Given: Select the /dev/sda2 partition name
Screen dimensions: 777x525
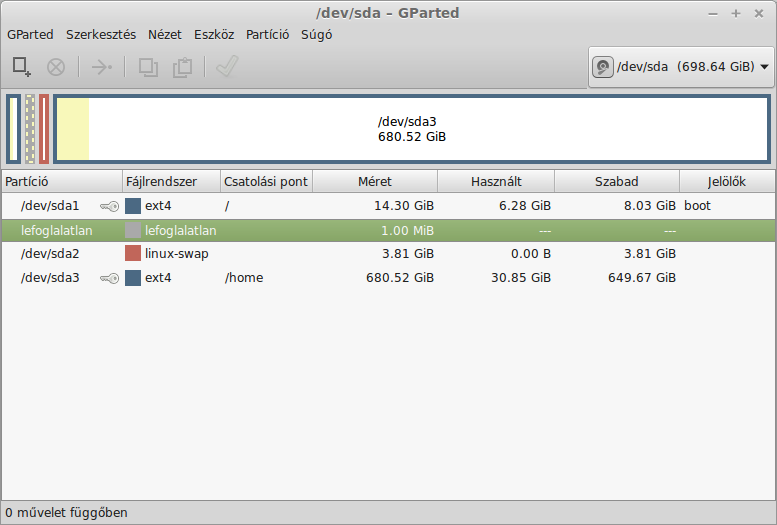Looking at the screenshot, I should [x=50, y=254].
